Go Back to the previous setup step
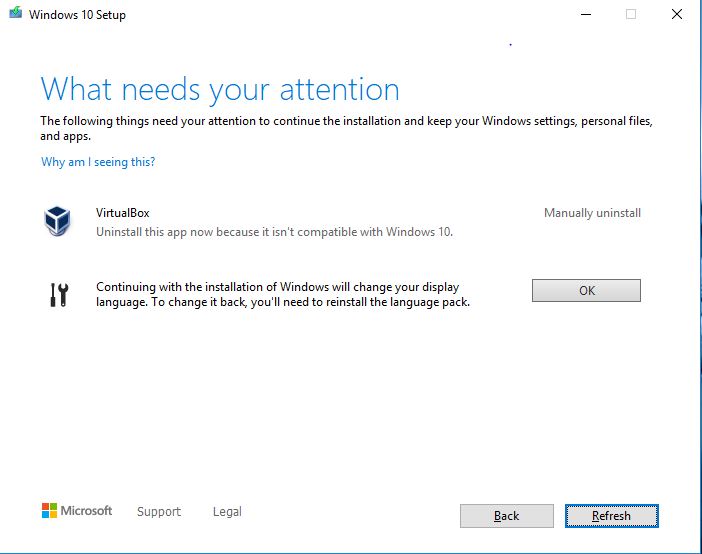 (506, 516)
